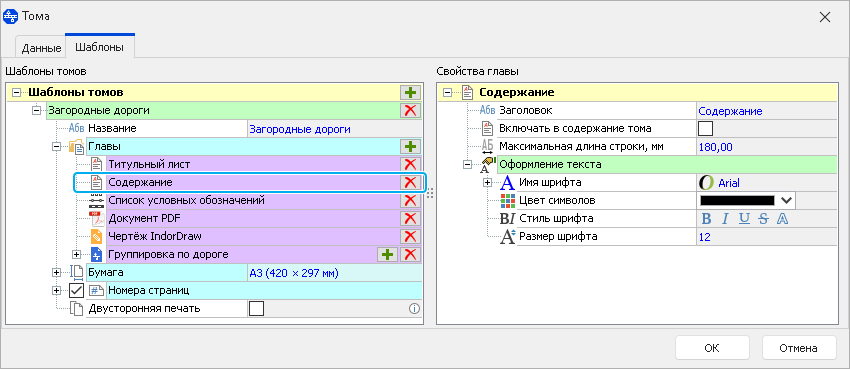Select the Список условных обозначений row
This screenshot has width=850, height=369.
253,200
